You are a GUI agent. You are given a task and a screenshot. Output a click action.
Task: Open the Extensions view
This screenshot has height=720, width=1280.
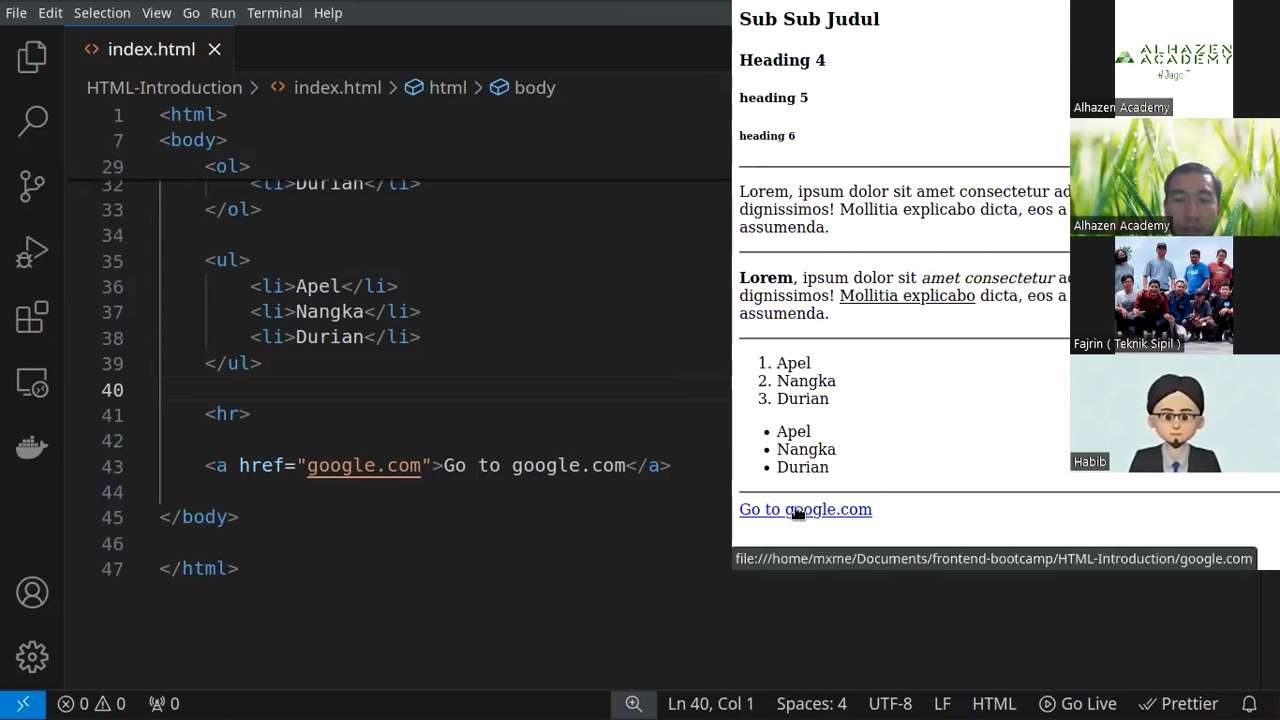[x=32, y=317]
